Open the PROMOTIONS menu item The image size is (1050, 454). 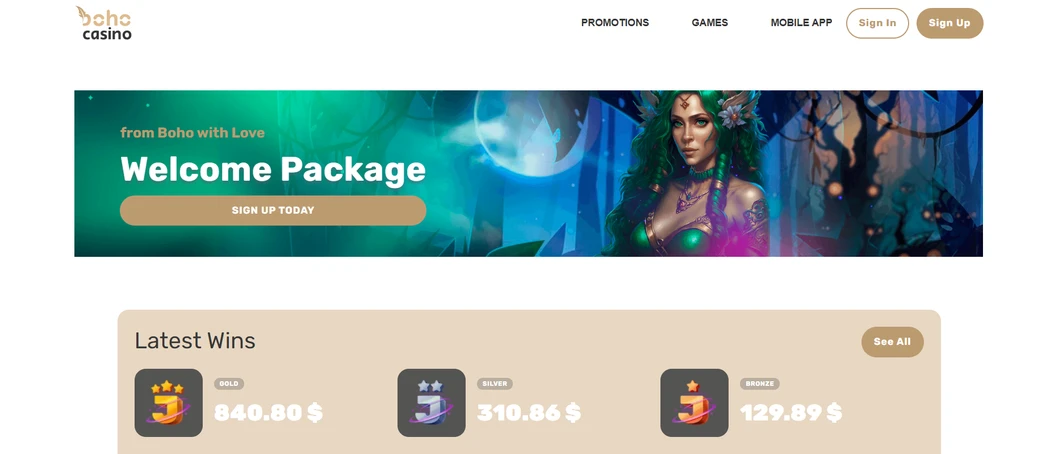615,23
